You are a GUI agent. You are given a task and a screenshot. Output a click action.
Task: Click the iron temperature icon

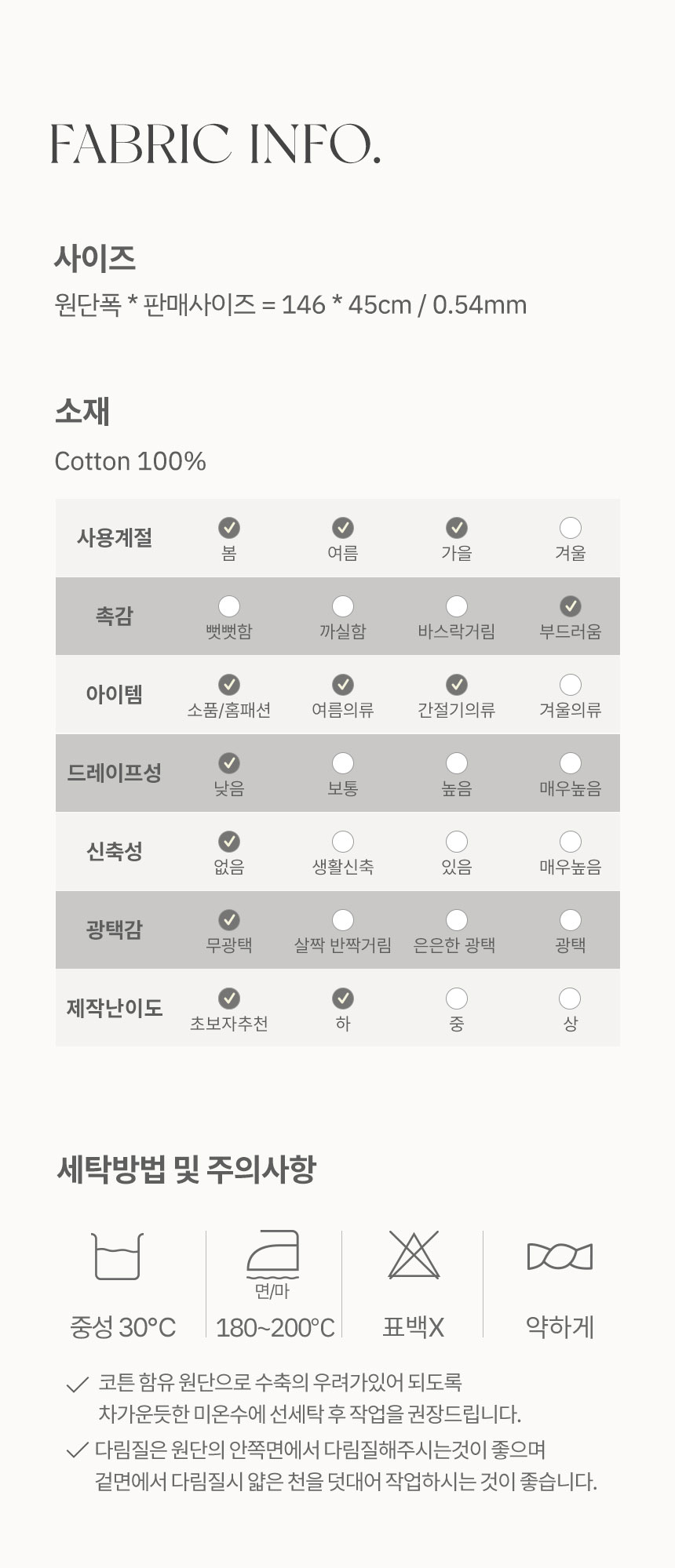point(273,1254)
